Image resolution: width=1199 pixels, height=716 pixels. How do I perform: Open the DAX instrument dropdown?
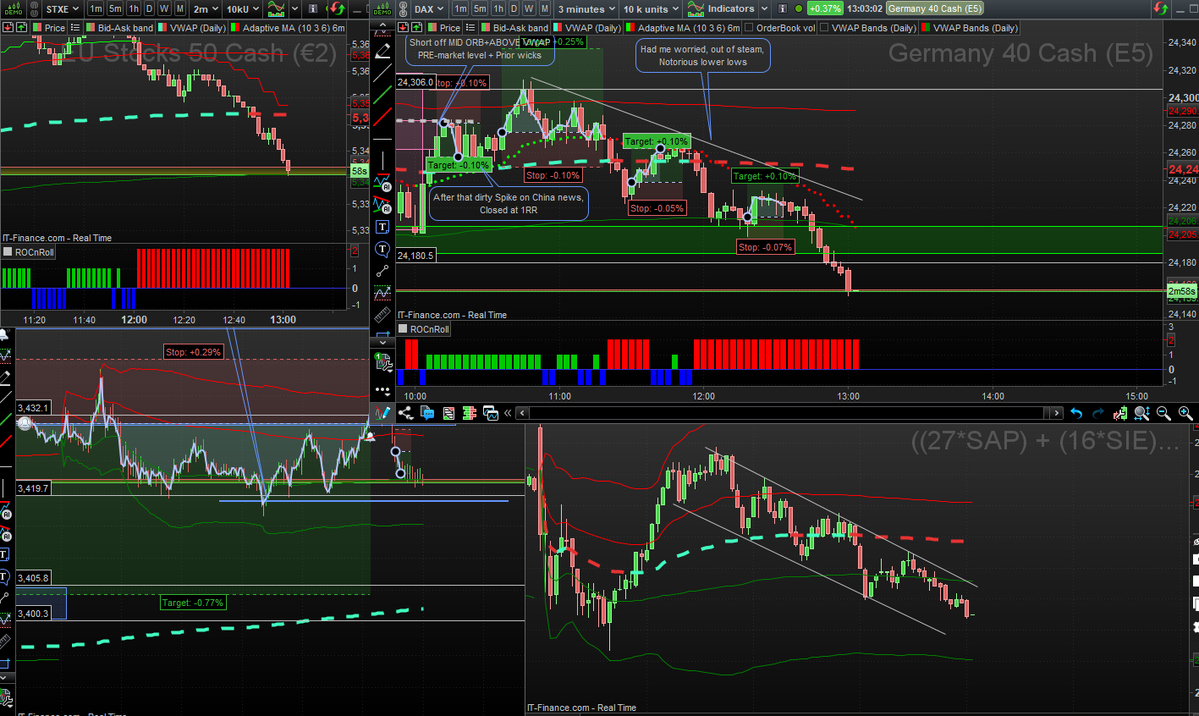pyautogui.click(x=429, y=8)
